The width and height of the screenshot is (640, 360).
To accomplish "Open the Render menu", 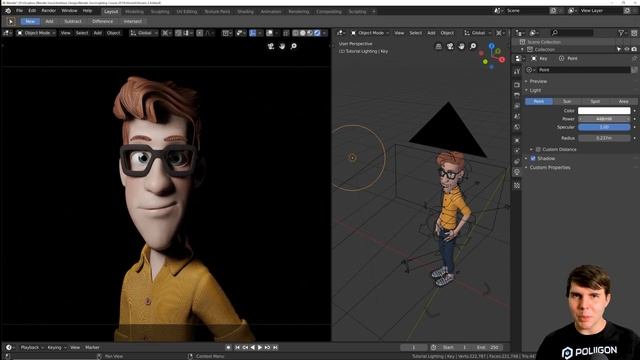I will 49,11.
